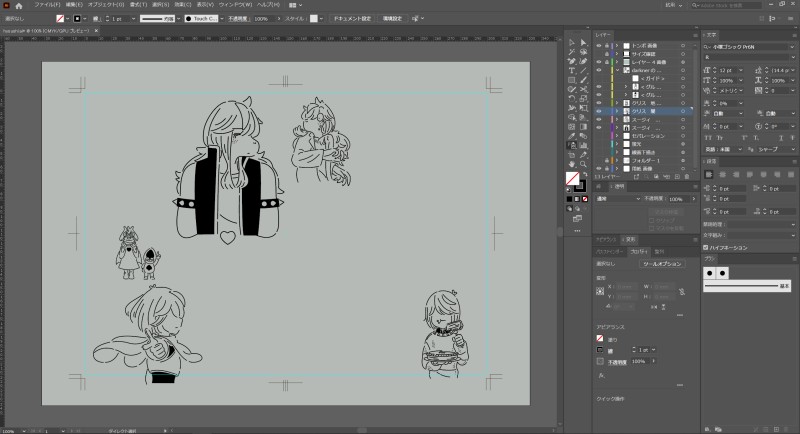Select the Zoom magnifier tool
Image resolution: width=800 pixels, height=434 pixels.
(583, 163)
